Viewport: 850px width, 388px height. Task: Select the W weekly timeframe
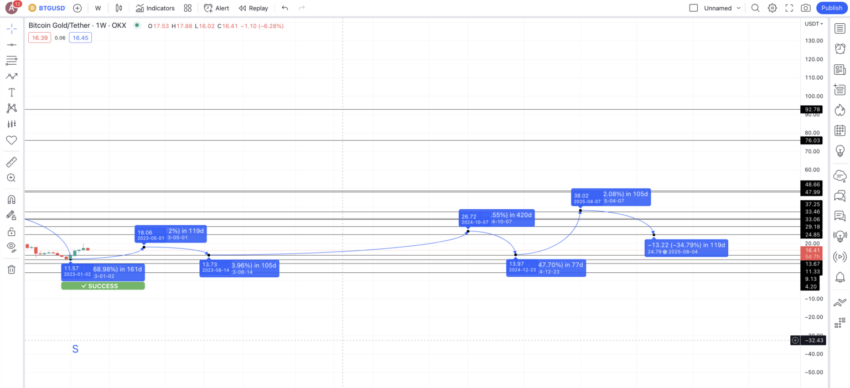(98, 8)
